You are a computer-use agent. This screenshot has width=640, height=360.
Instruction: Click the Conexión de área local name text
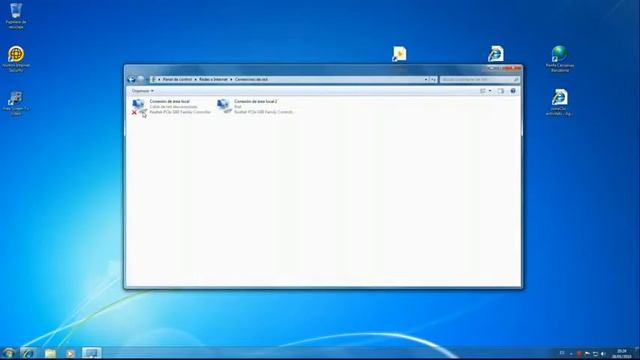click(x=169, y=101)
